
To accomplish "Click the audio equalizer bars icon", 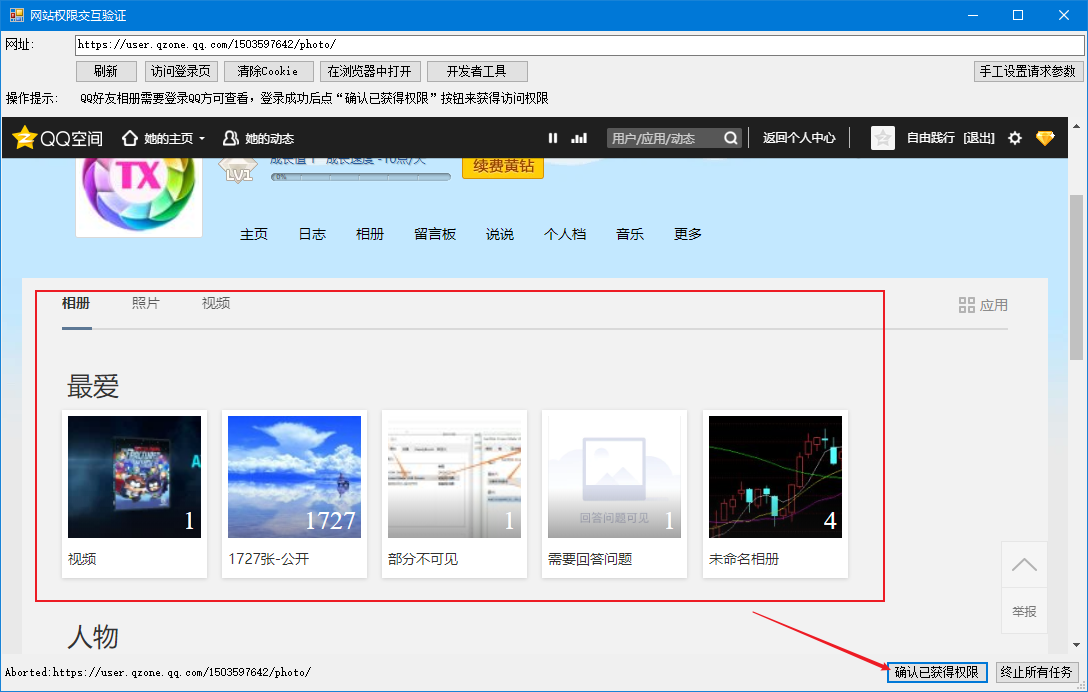I will pyautogui.click(x=579, y=138).
